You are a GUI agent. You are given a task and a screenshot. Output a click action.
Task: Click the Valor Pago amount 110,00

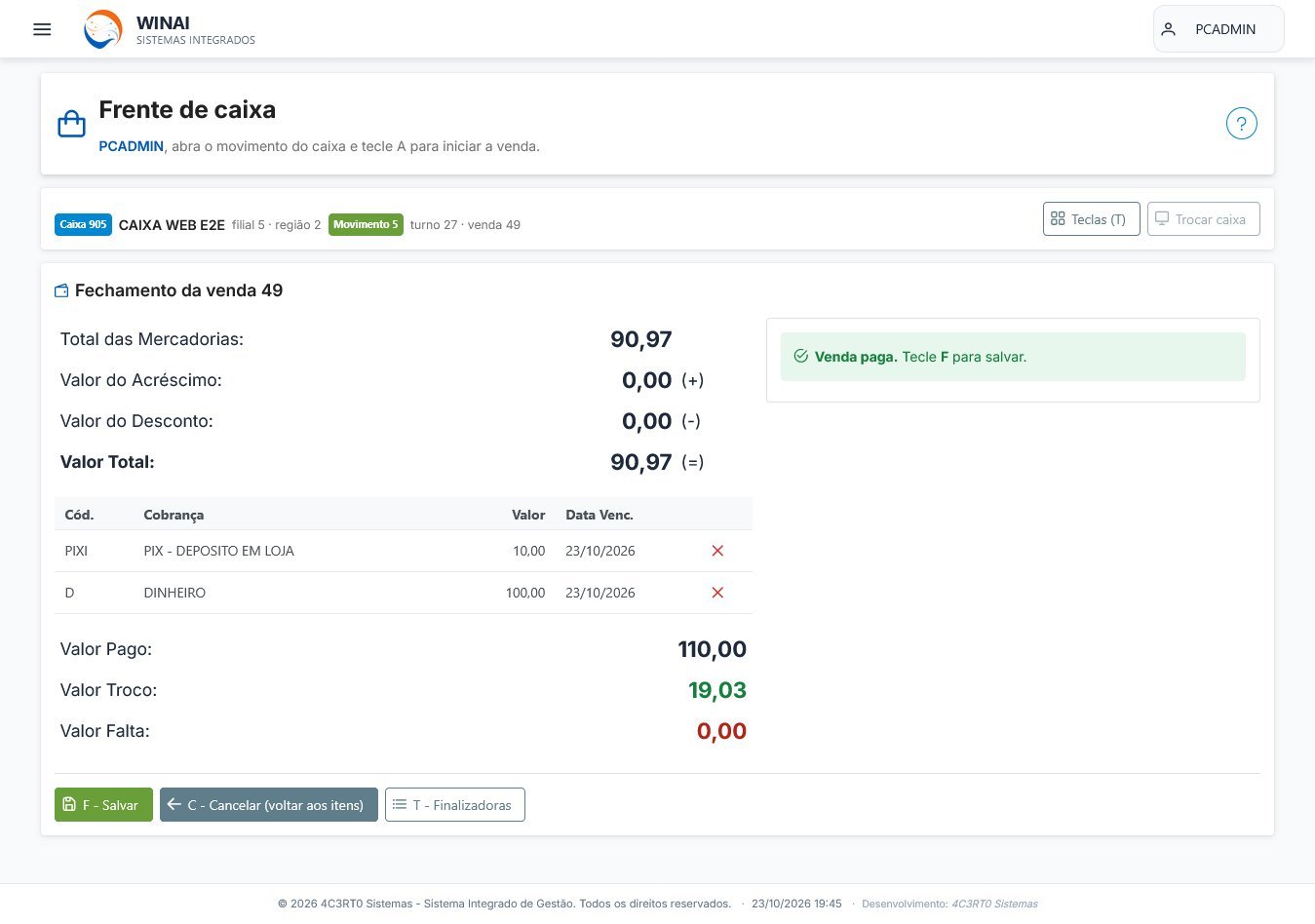pos(713,649)
